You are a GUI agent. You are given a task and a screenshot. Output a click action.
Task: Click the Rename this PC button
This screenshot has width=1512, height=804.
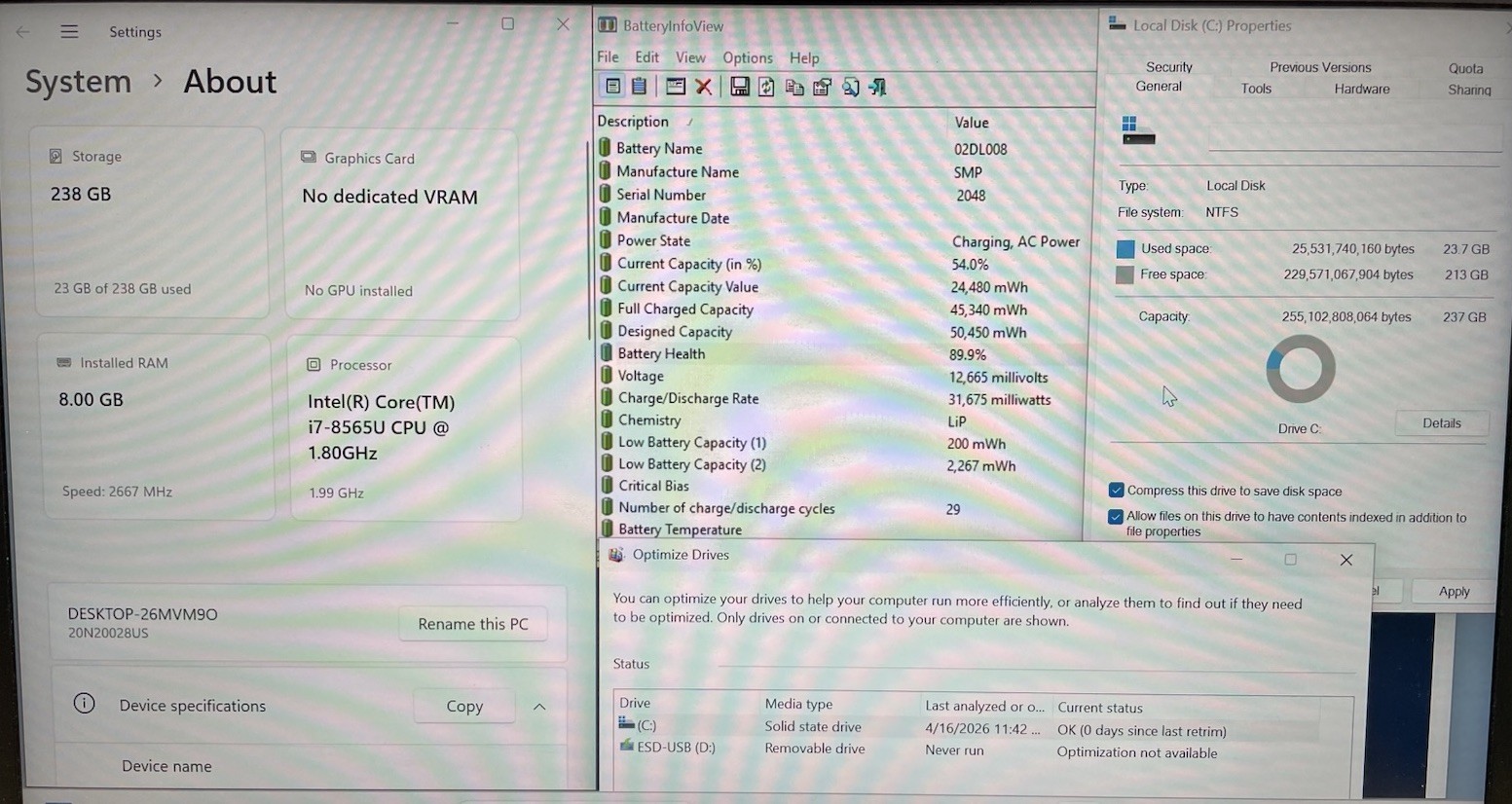pyautogui.click(x=473, y=624)
